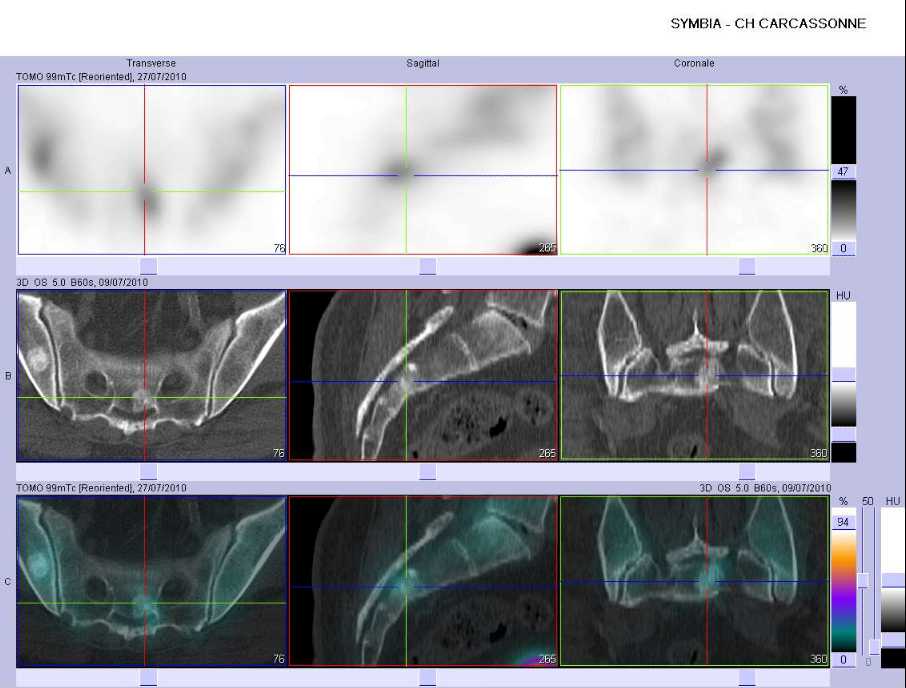Click the row label A

[8, 170]
